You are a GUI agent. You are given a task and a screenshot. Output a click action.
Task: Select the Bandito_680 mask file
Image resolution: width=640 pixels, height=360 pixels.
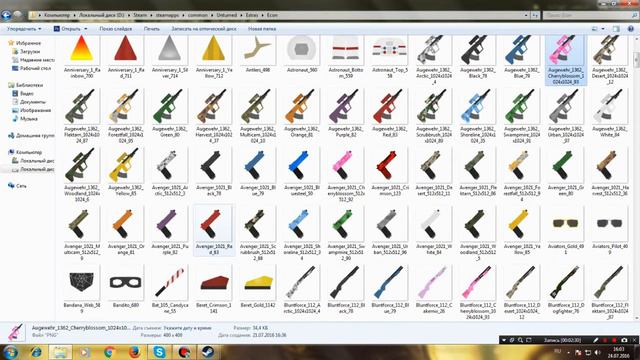click(126, 287)
